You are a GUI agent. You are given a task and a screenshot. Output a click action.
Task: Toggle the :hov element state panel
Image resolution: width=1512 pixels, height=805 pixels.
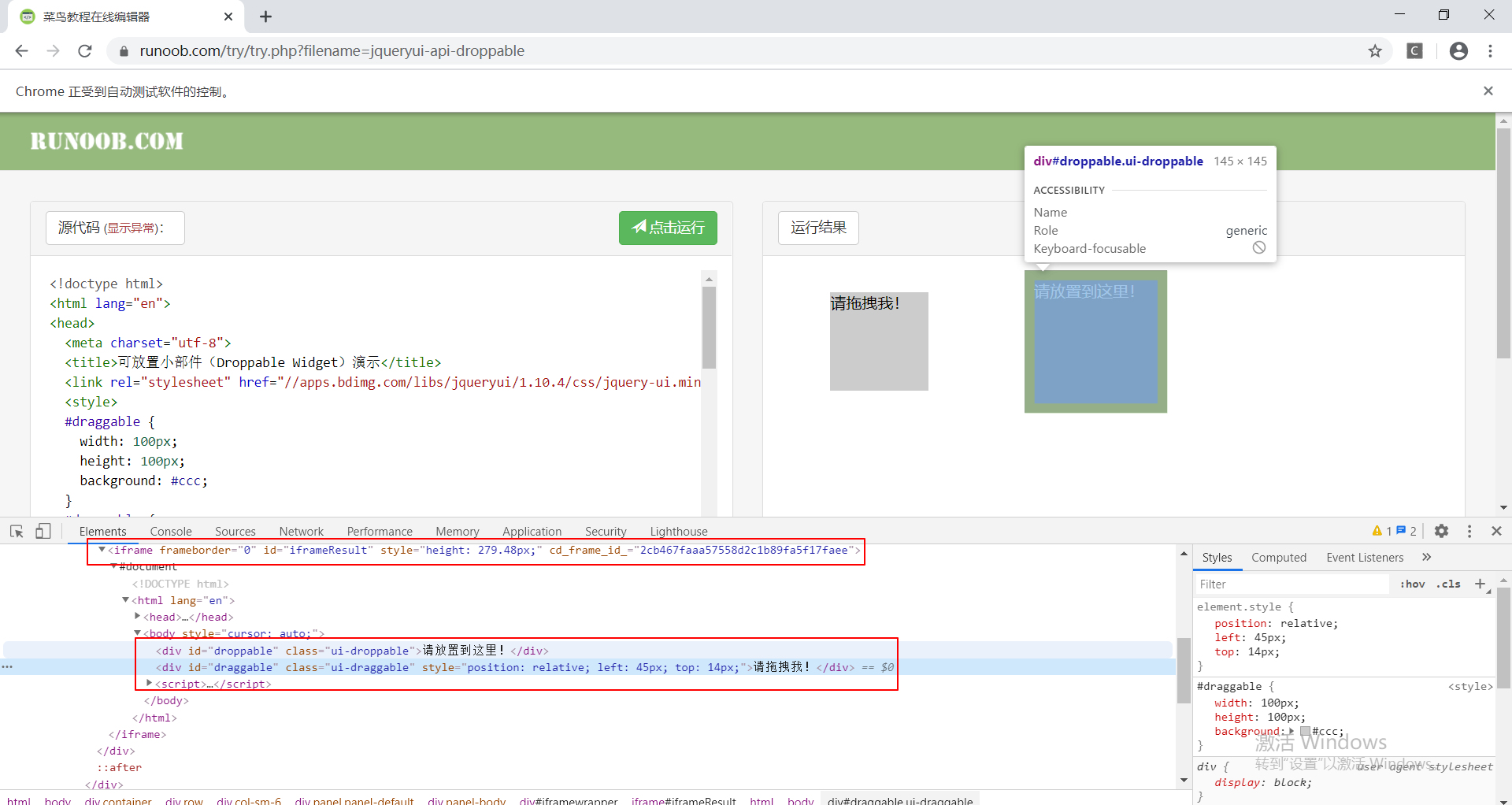pyautogui.click(x=1412, y=584)
